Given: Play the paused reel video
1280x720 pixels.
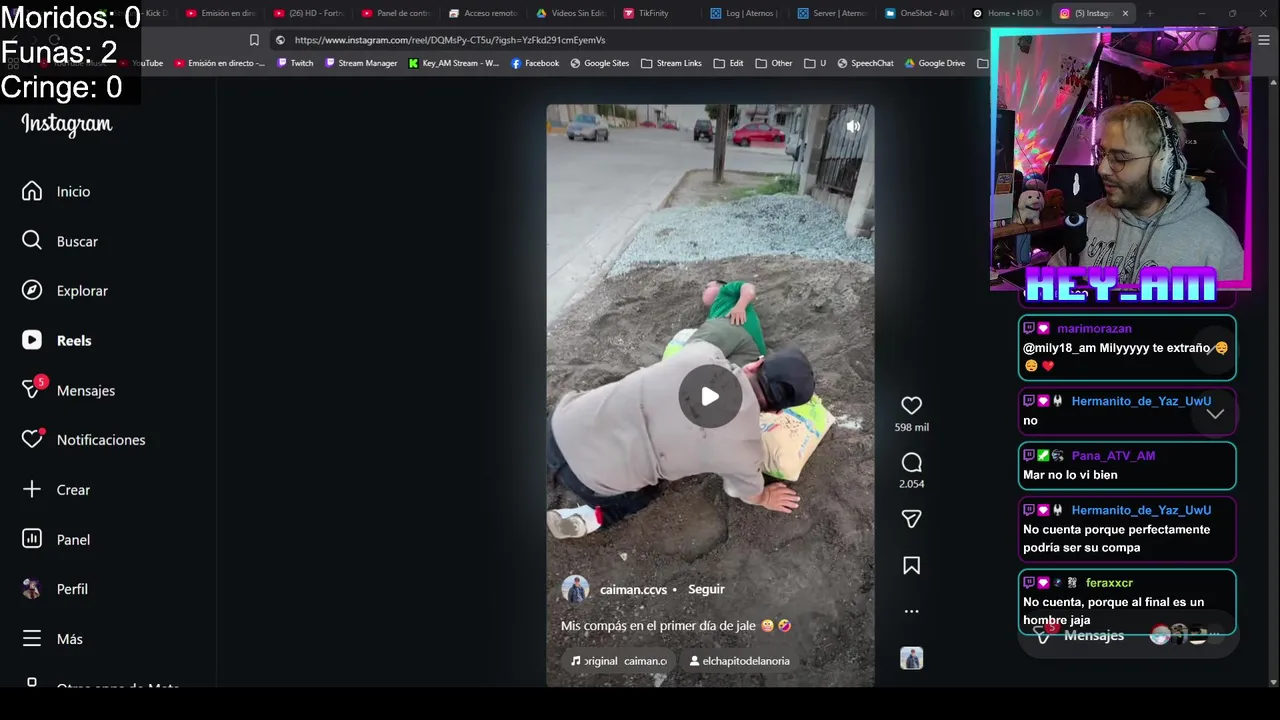Looking at the screenshot, I should click(710, 396).
